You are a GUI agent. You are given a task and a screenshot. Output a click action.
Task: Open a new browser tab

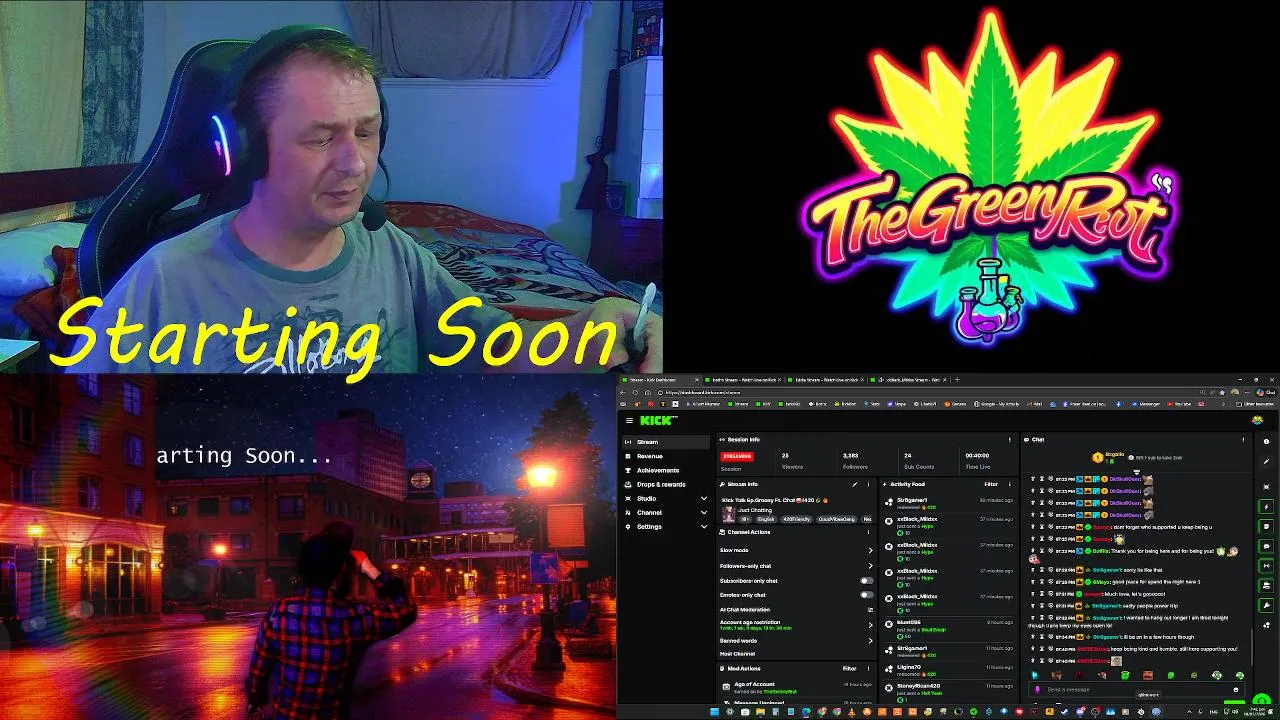957,379
